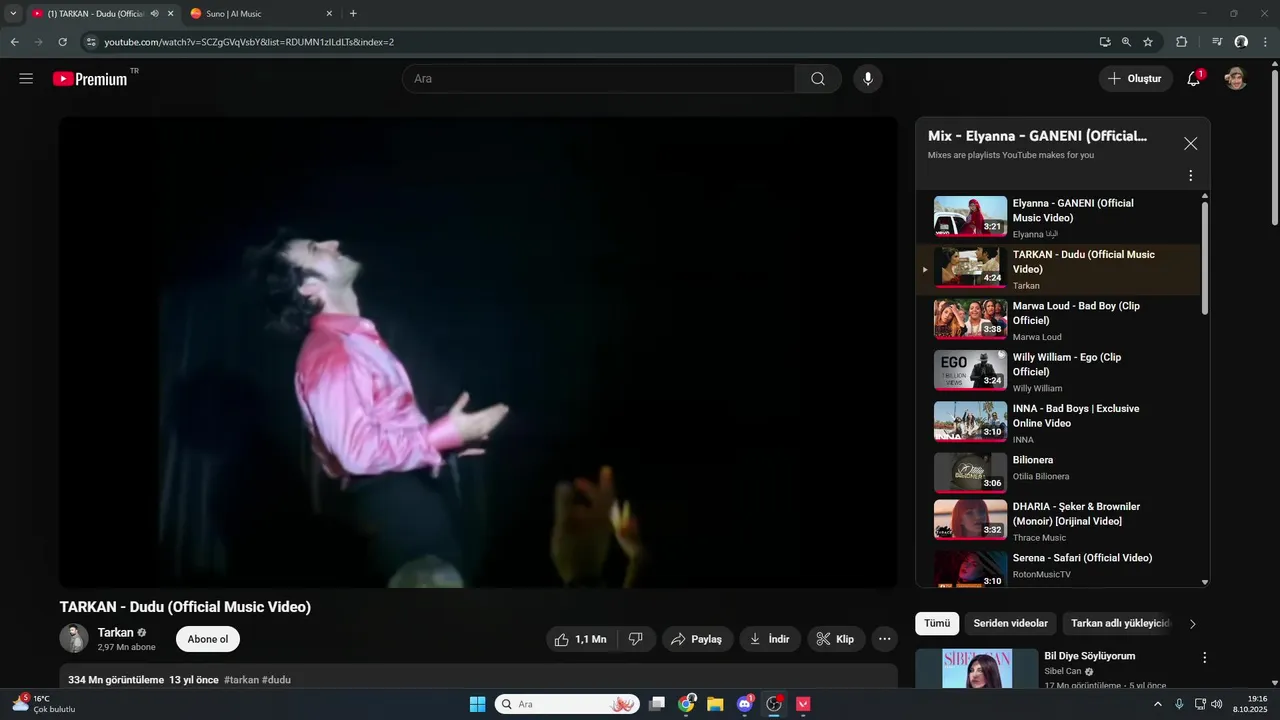1280x720 pixels.
Task: Open Chrome zoom indicator in address bar
Action: [x=1126, y=42]
